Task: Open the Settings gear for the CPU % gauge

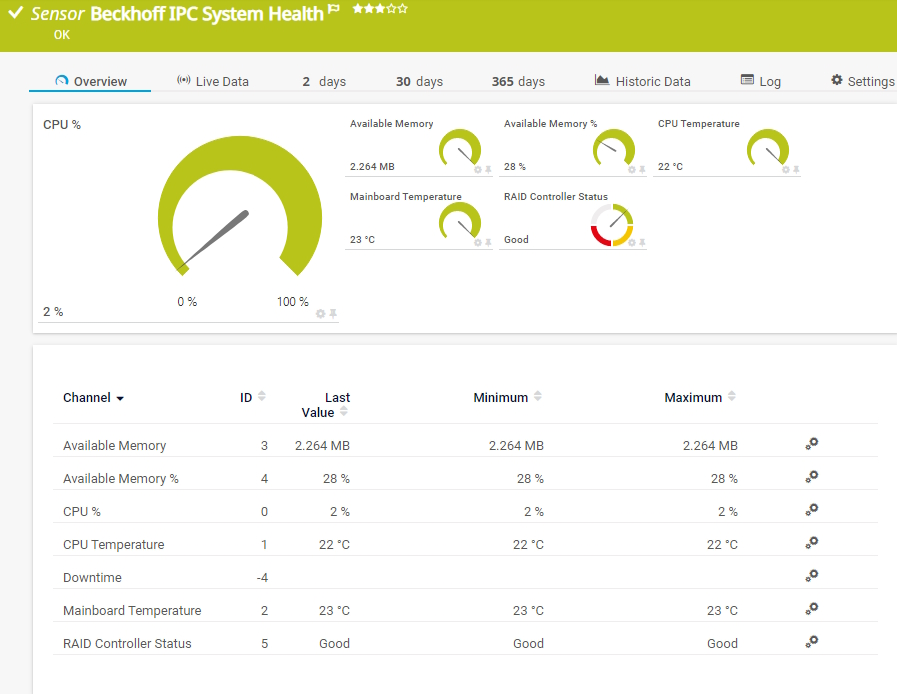Action: (x=320, y=313)
